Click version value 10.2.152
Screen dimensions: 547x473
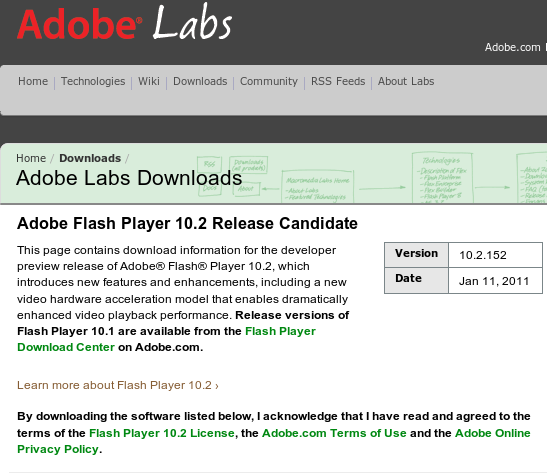[483, 255]
